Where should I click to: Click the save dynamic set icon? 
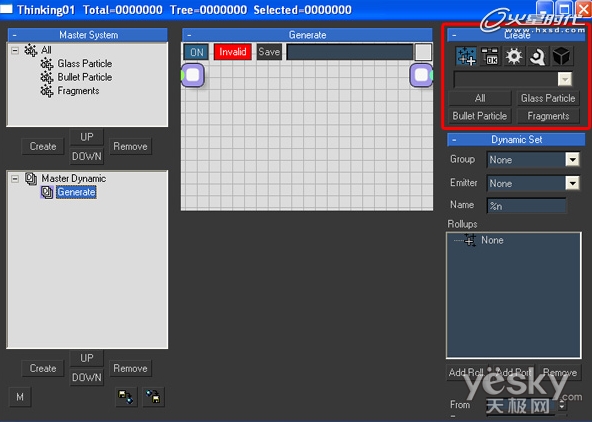click(x=153, y=397)
